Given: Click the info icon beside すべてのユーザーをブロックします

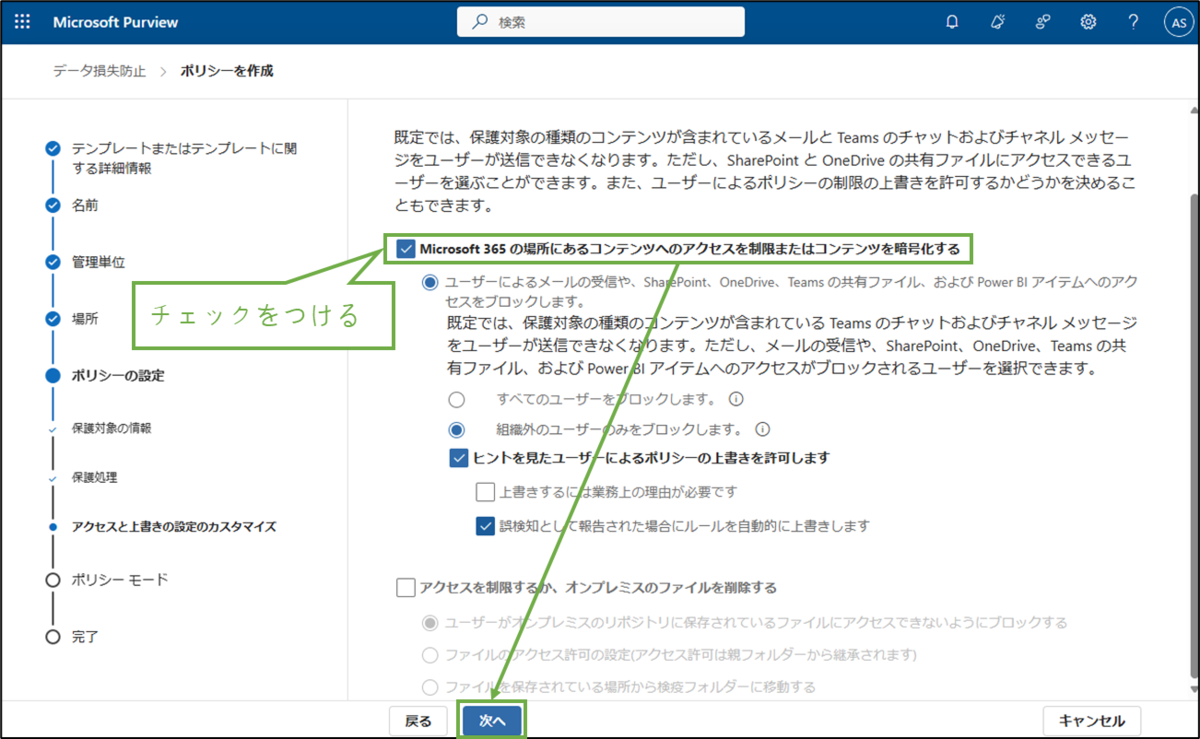Looking at the screenshot, I should (x=735, y=399).
